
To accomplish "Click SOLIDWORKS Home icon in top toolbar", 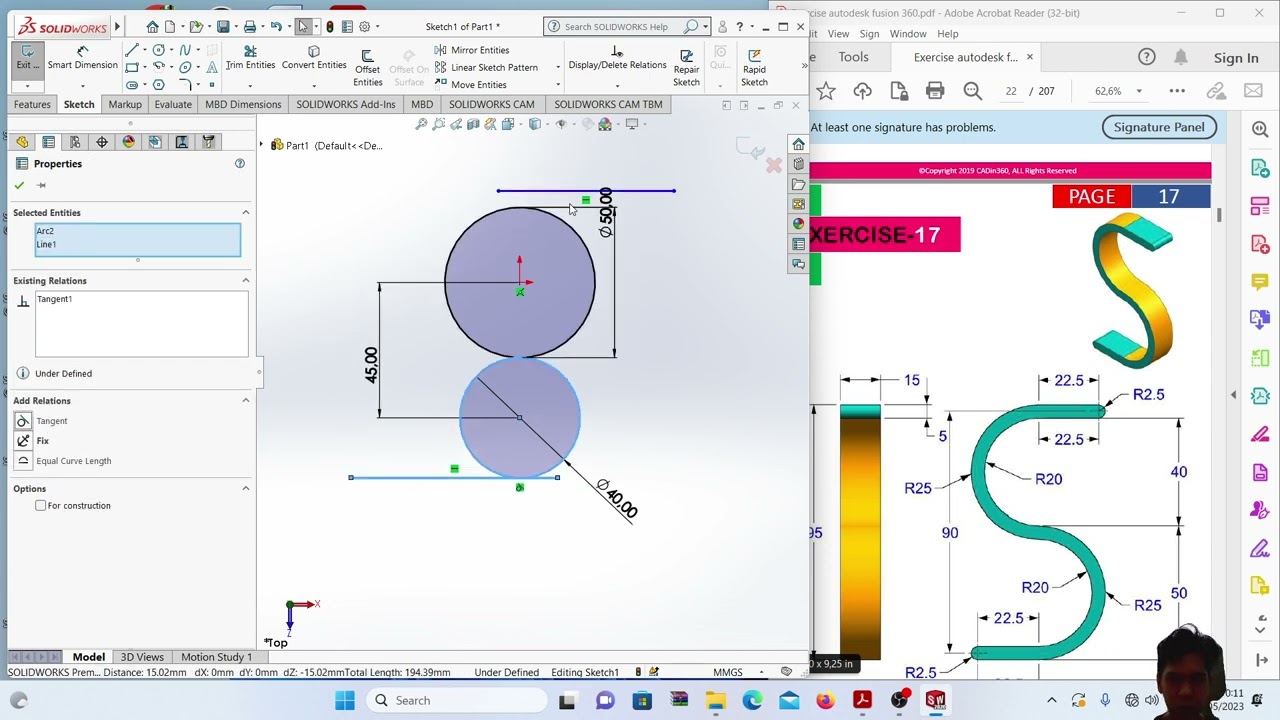I will (x=152, y=26).
